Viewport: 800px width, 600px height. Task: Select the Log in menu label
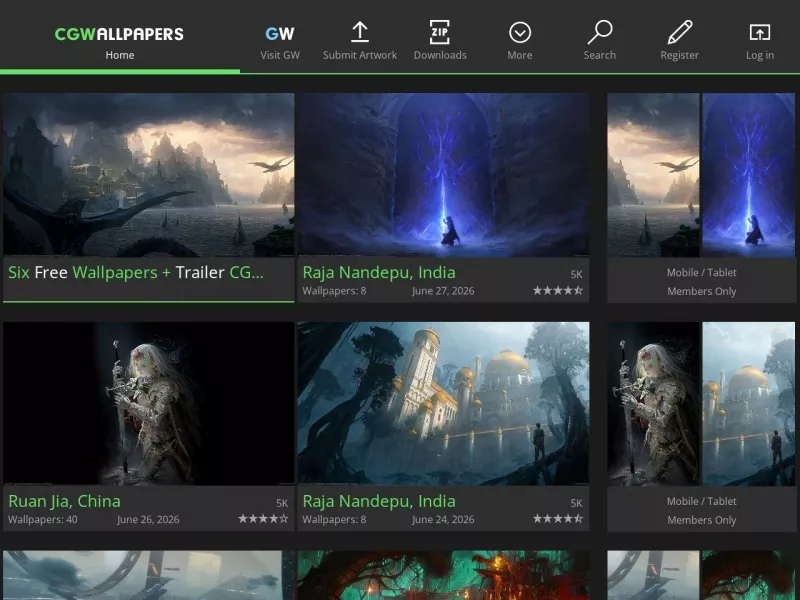pyautogui.click(x=760, y=55)
